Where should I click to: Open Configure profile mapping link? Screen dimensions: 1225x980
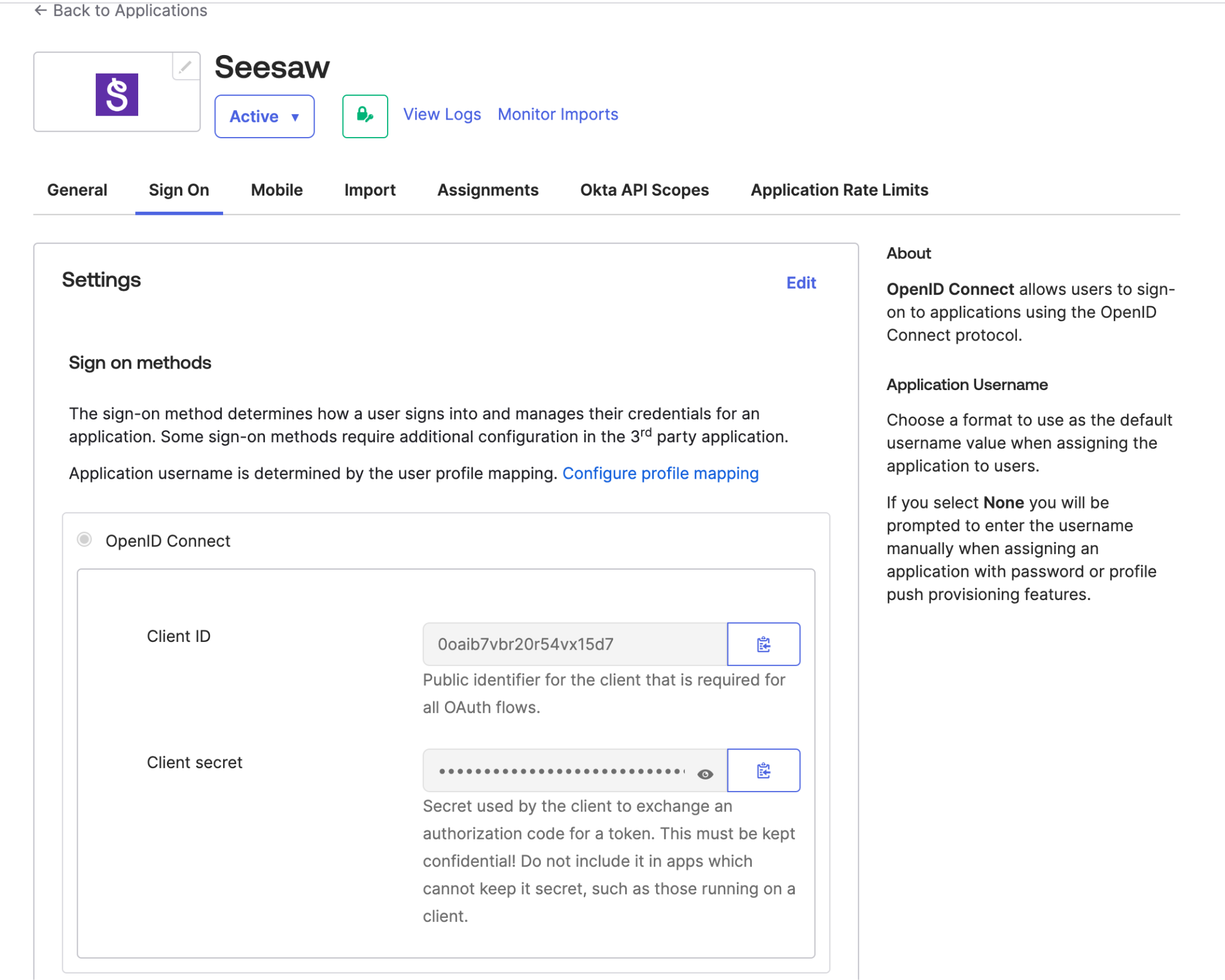[660, 473]
